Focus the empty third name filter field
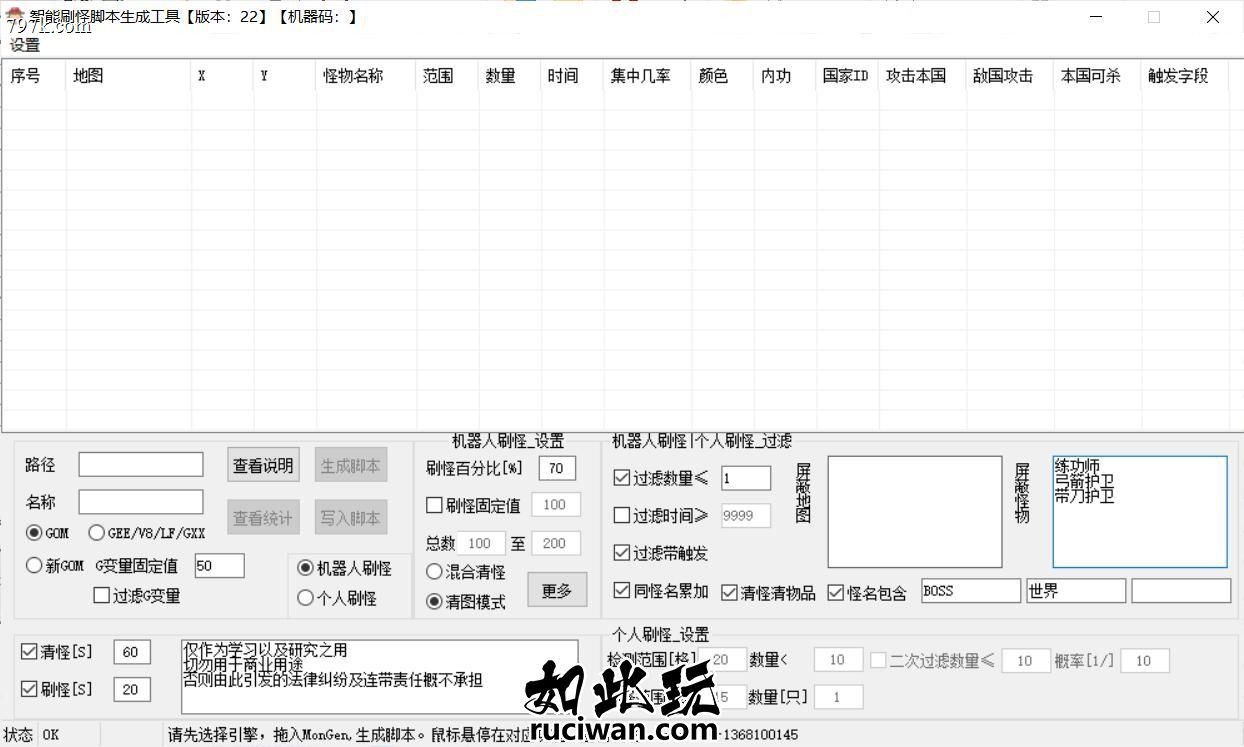The height and width of the screenshot is (747, 1244). click(1181, 591)
